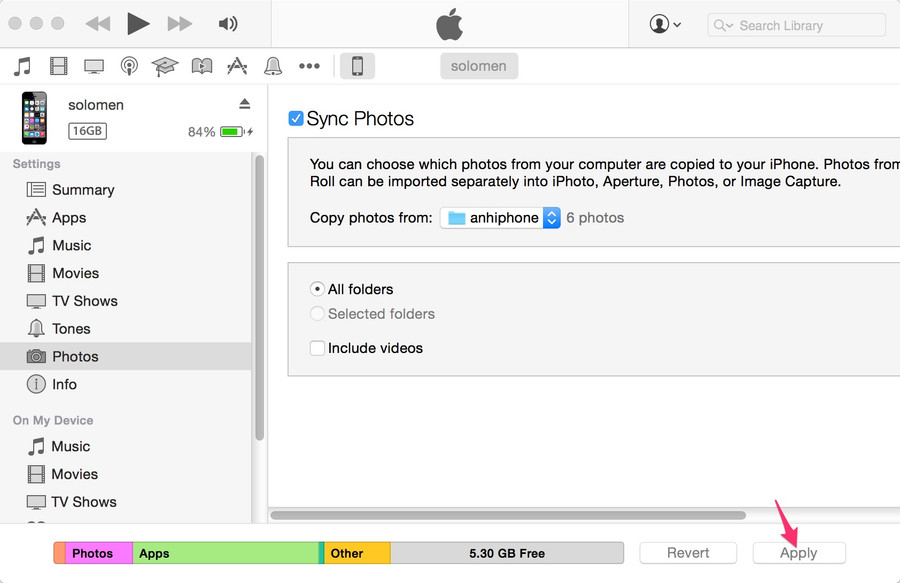Open the Music library note icon

click(x=22, y=66)
